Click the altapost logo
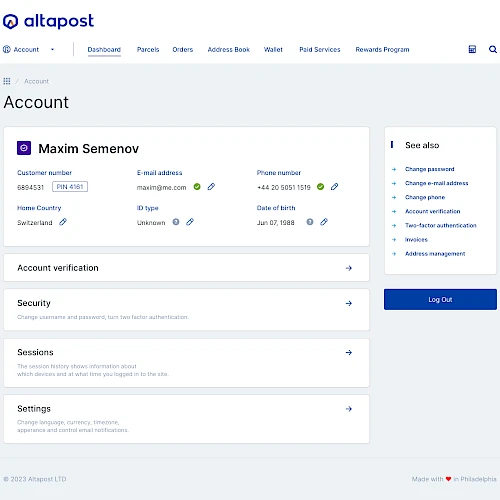 pos(48,21)
